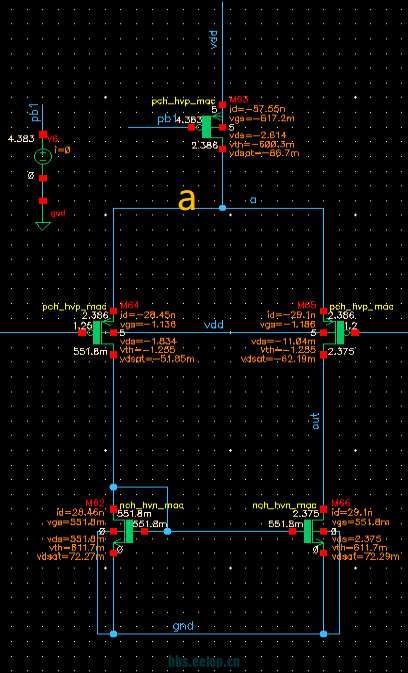Viewport: 408px width, 673px height.
Task: Select the M64 PMOS transistor symbol
Action: coord(100,333)
